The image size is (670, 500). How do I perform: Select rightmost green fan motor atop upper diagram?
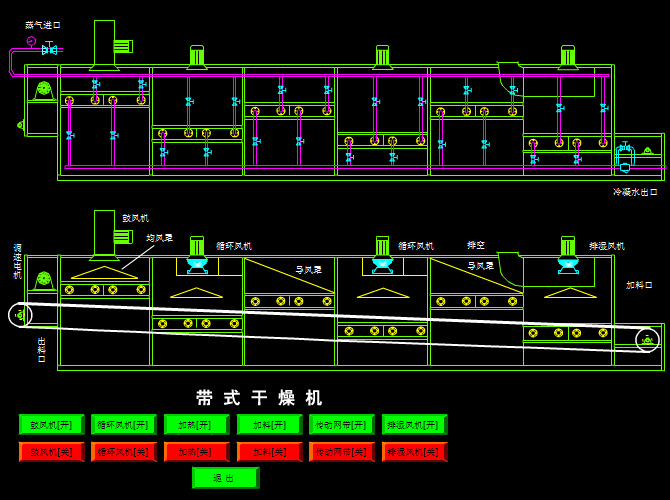(568, 57)
